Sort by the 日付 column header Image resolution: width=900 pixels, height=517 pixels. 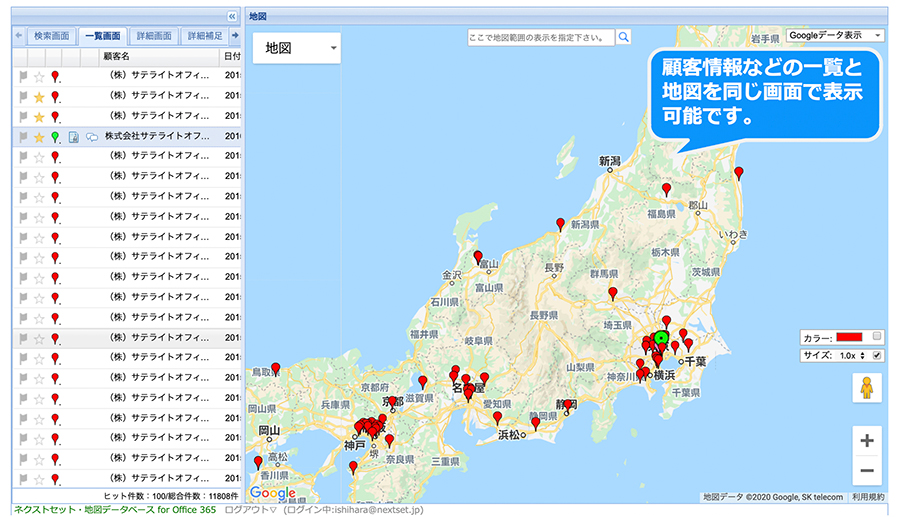[x=231, y=56]
